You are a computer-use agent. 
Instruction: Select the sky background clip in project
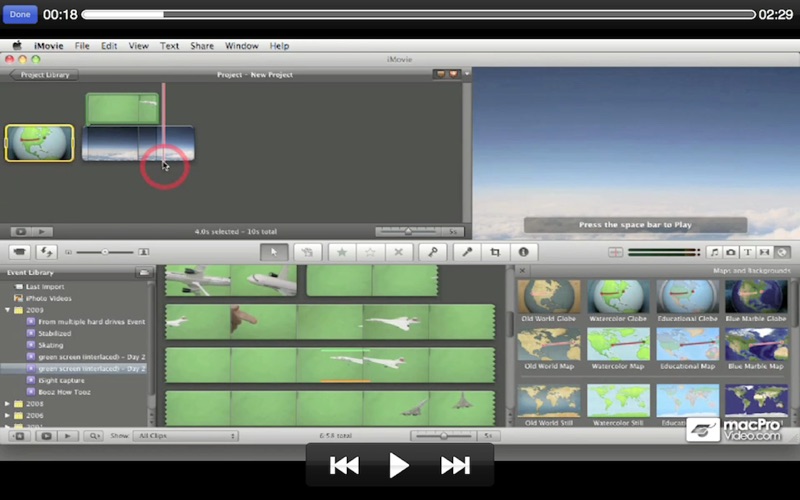[x=138, y=143]
